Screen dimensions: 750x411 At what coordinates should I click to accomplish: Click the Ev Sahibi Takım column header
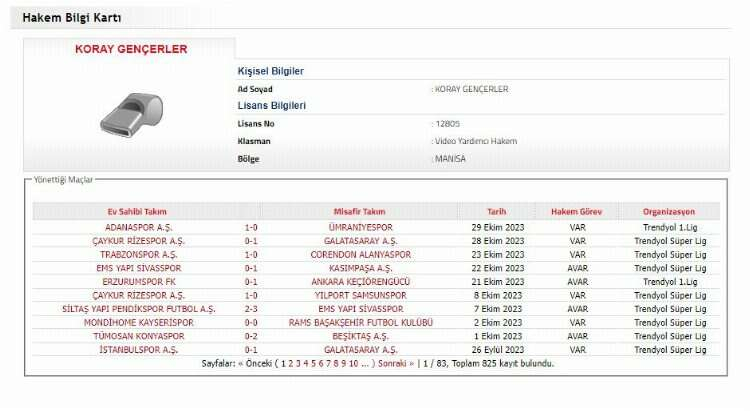tap(138, 212)
